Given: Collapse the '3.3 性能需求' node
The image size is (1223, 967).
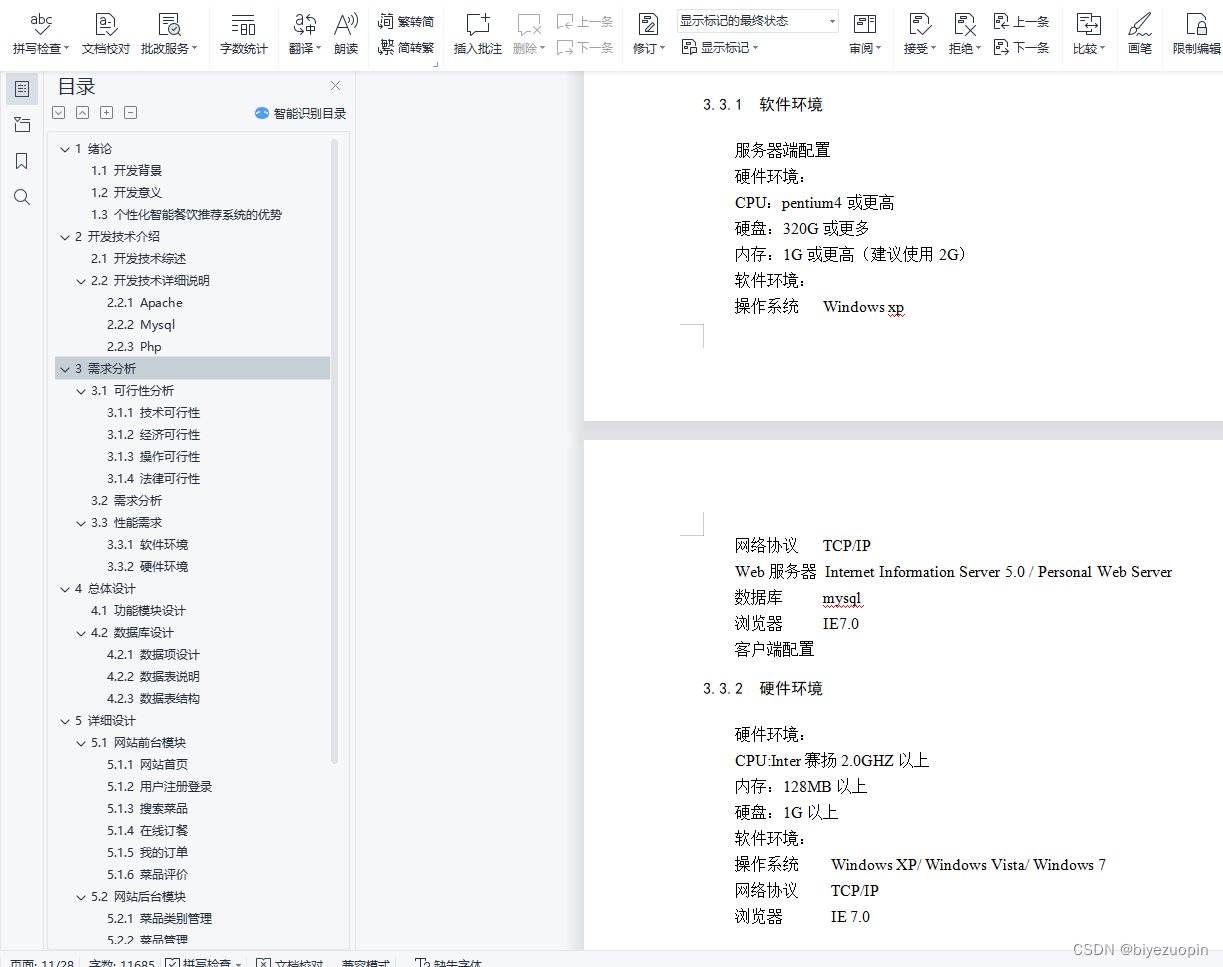Looking at the screenshot, I should 81,523.
